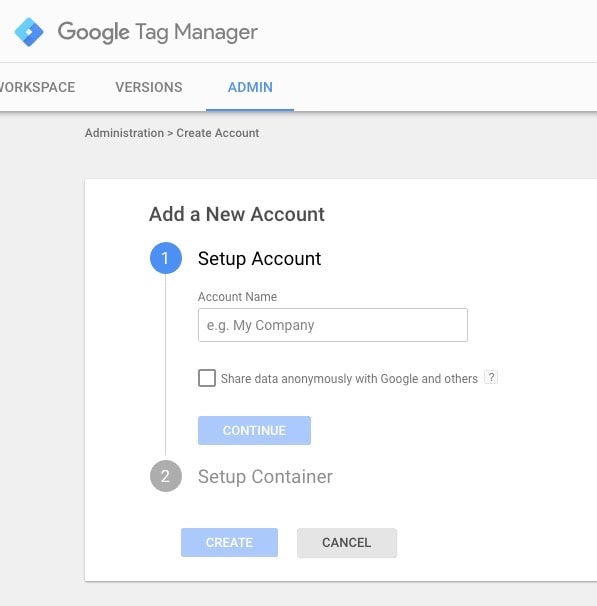The width and height of the screenshot is (597, 606).
Task: Go to Administration breadcrumb link
Action: [124, 133]
